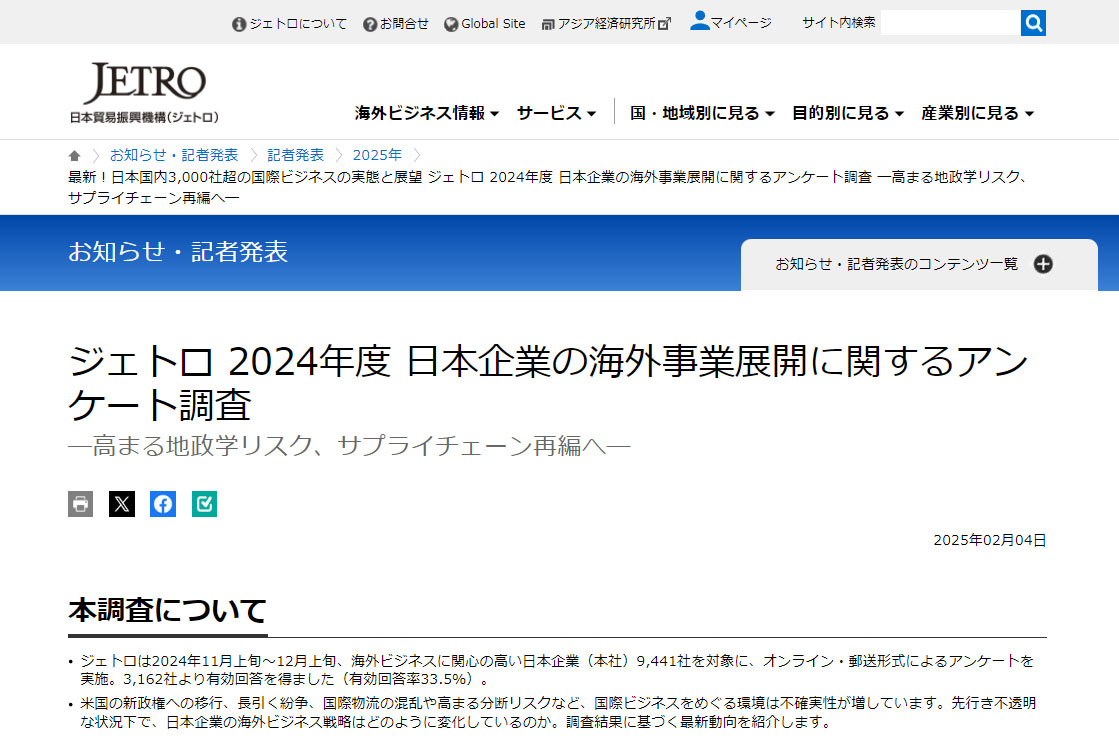
Task: Click the 本調査について section heading
Action: pyautogui.click(x=167, y=611)
